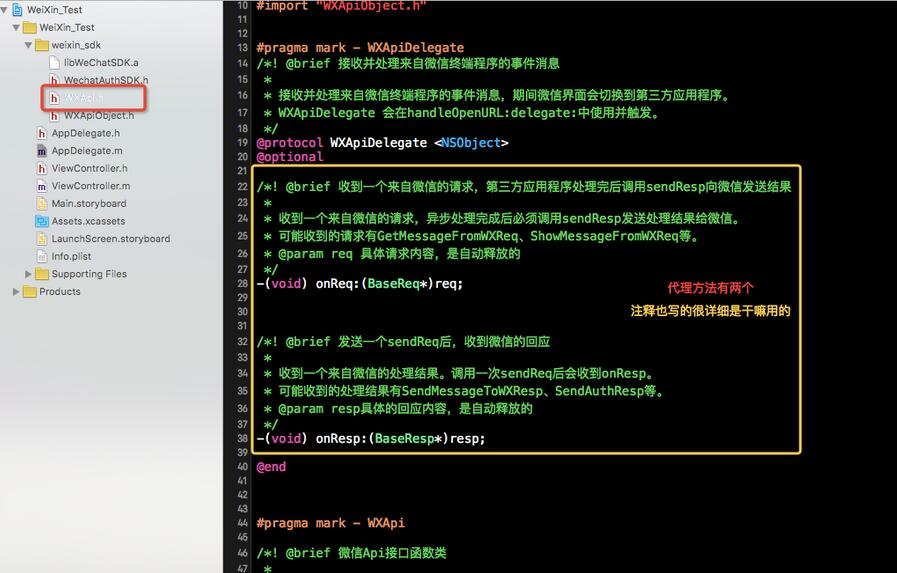Click the Supporting Files folder icon
Image resolution: width=897 pixels, height=573 pixels.
point(42,274)
